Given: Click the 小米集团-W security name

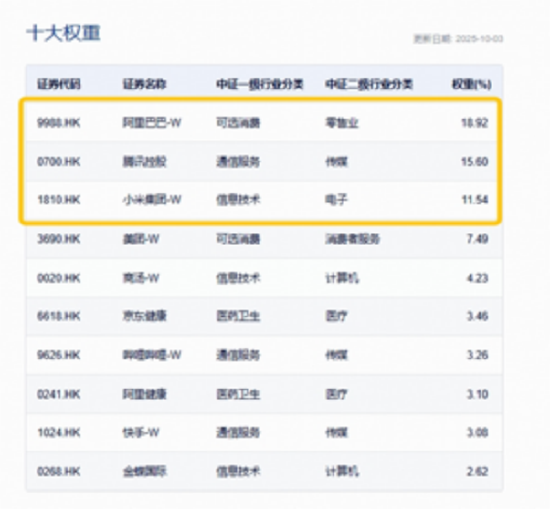Looking at the screenshot, I should point(152,200).
